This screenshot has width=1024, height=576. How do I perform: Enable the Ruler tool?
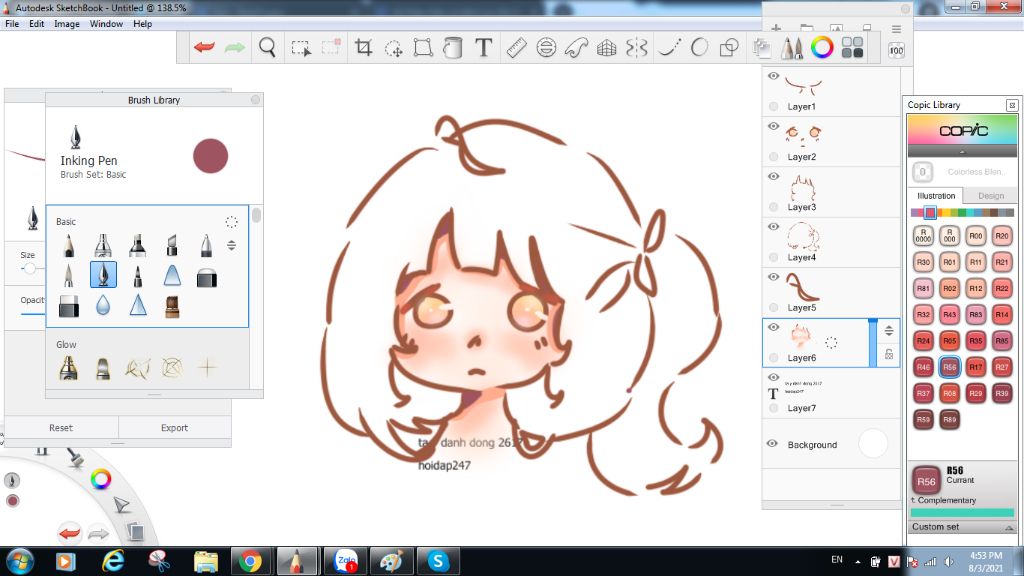click(516, 48)
